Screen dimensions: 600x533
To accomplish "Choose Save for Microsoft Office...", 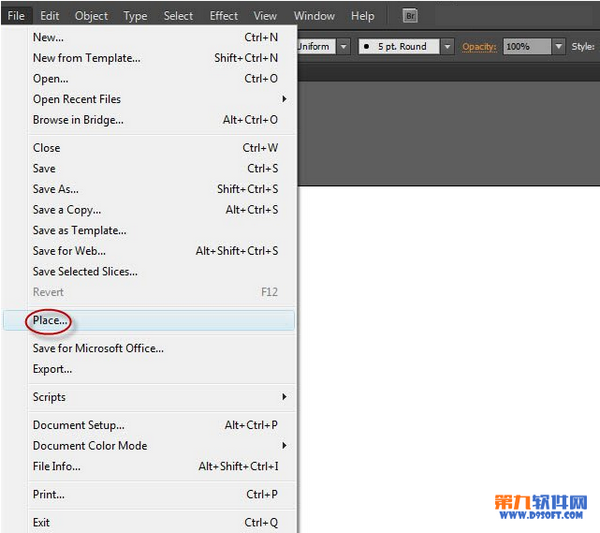I will (155, 348).
